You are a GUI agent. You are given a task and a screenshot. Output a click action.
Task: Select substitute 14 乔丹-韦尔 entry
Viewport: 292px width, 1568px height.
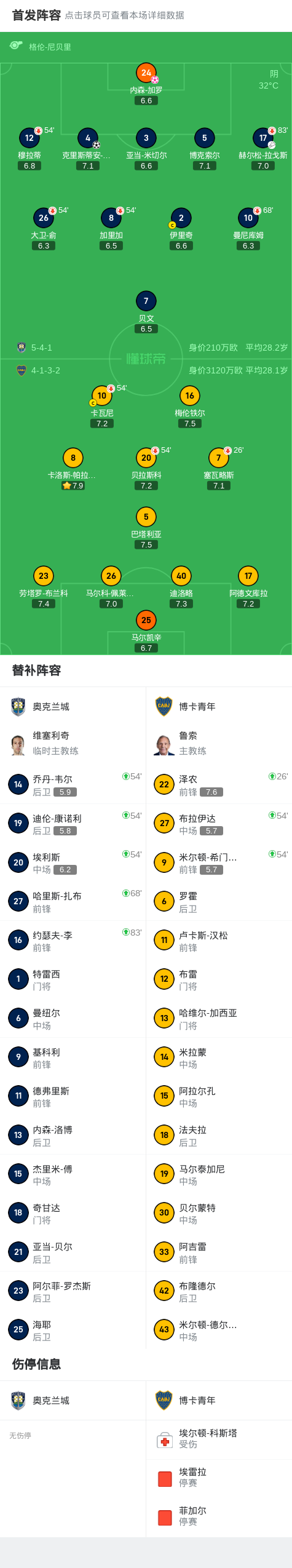click(x=73, y=785)
